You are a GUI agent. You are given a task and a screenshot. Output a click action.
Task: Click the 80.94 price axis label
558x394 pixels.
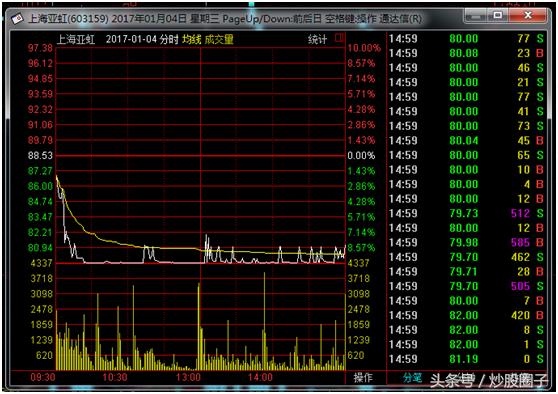click(x=40, y=248)
